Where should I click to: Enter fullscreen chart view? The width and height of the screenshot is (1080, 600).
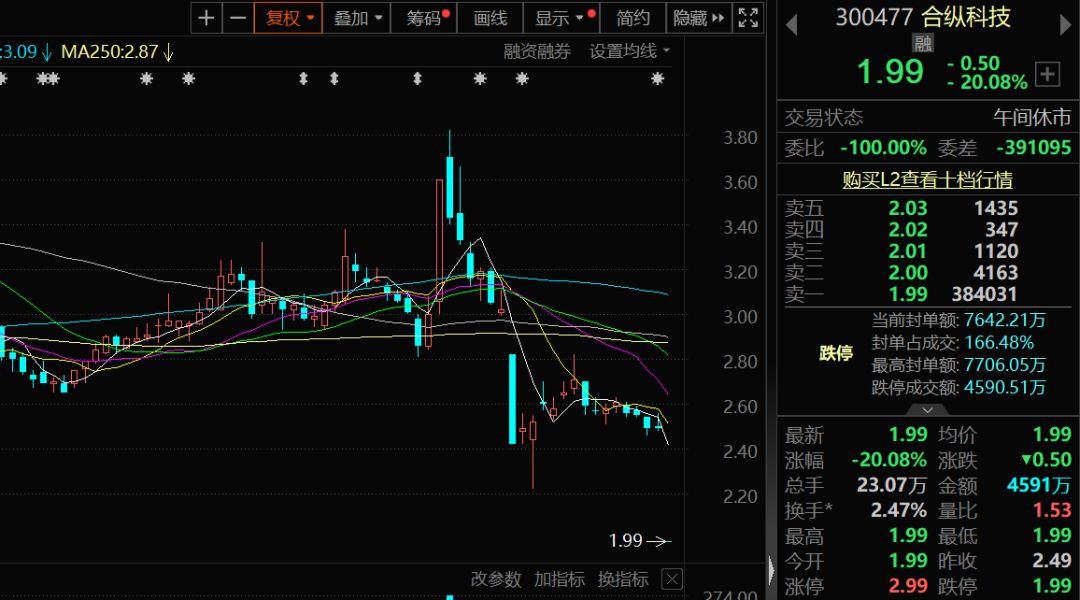coord(748,18)
